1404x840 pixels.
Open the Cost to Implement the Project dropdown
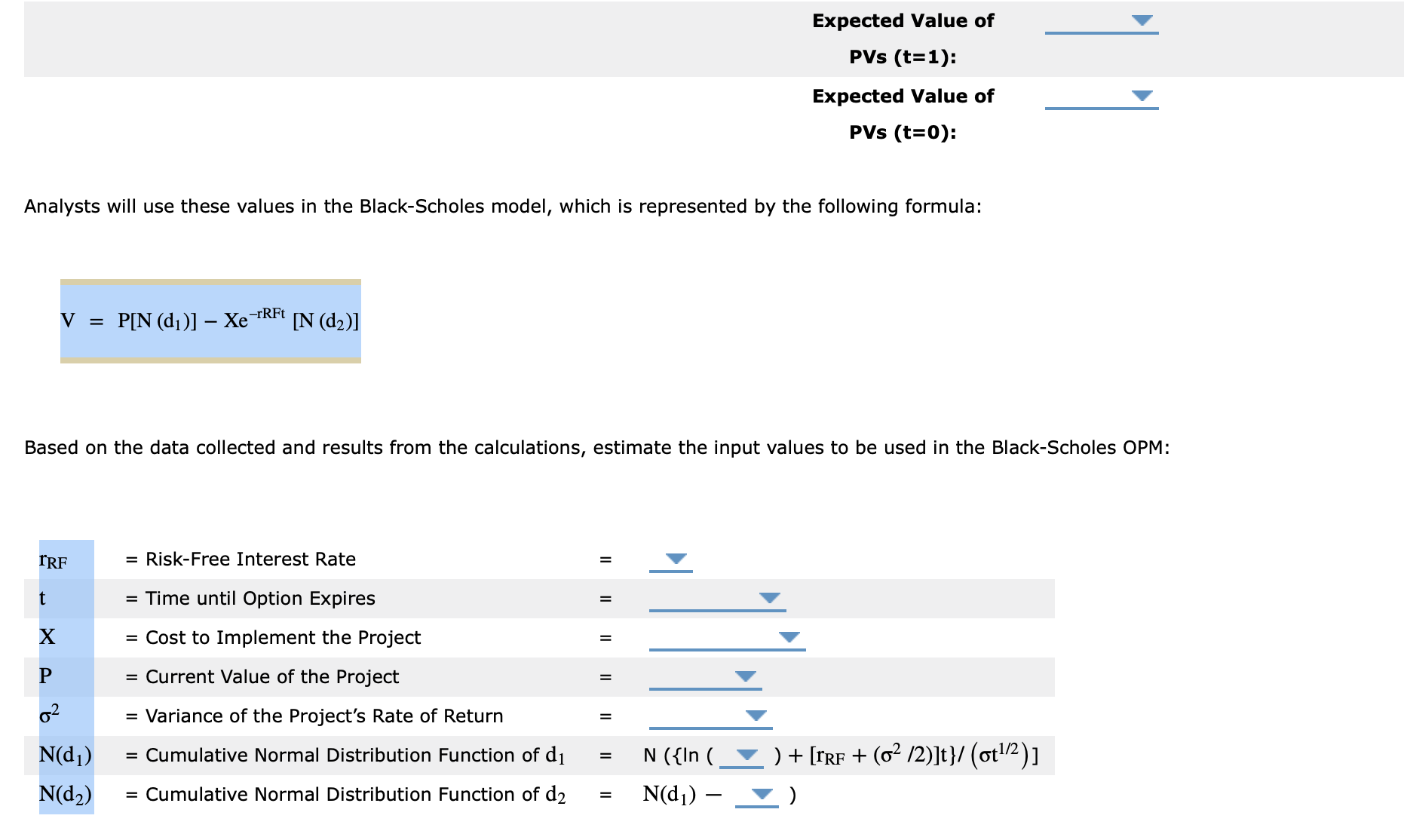[789, 636]
